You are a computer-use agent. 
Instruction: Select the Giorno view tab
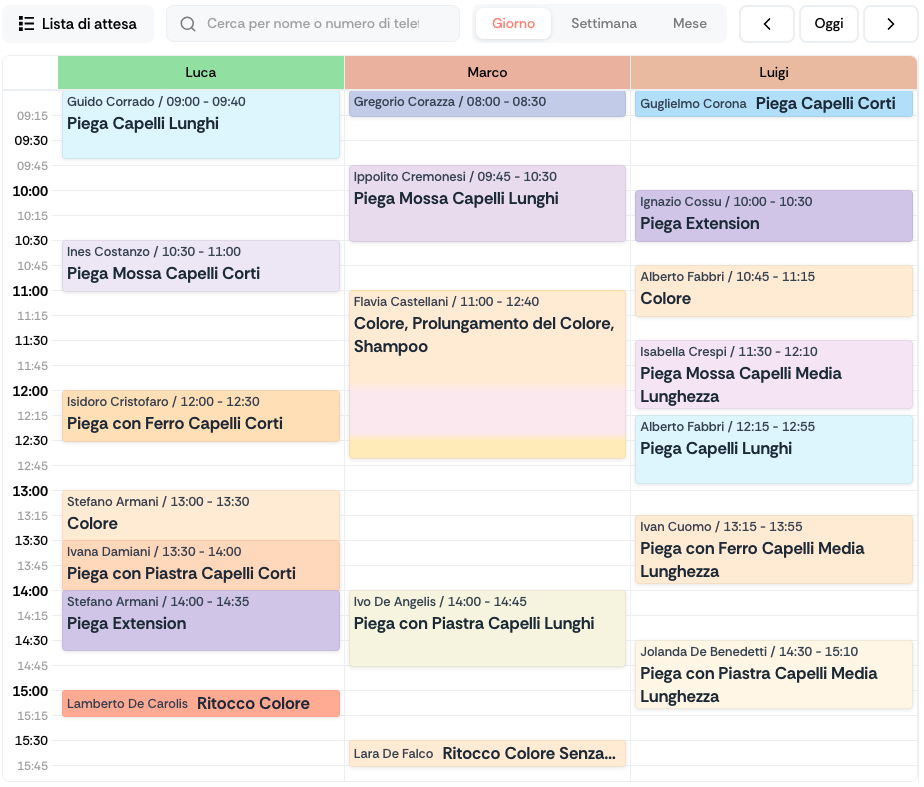point(513,23)
